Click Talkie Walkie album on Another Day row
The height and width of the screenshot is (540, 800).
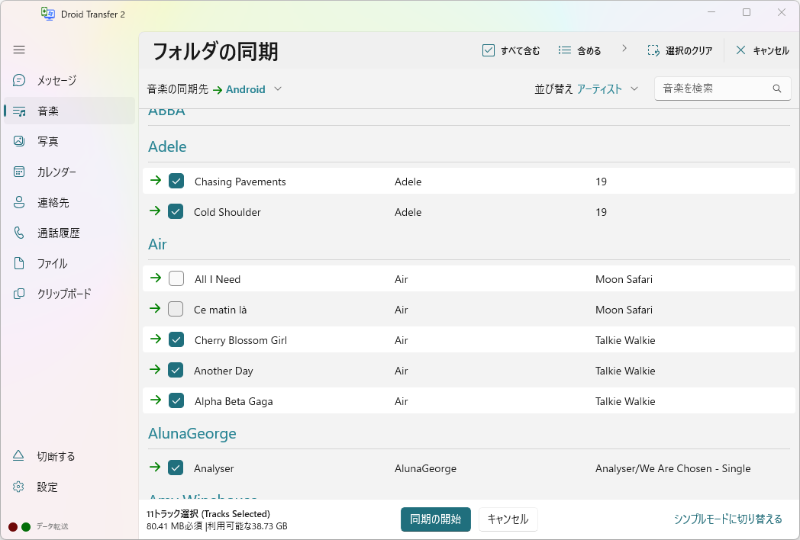coord(625,371)
